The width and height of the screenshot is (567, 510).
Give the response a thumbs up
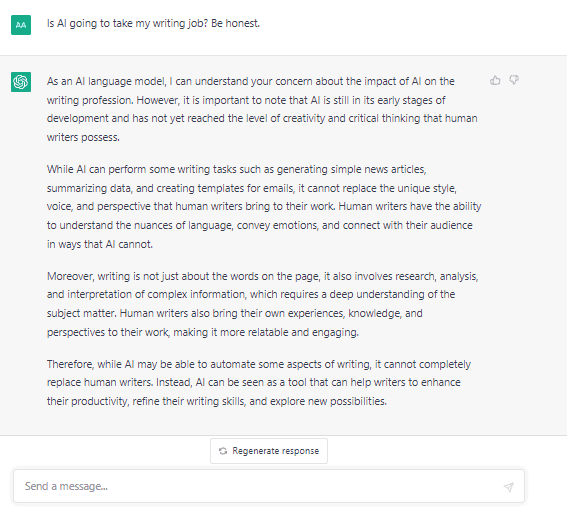tap(495, 80)
